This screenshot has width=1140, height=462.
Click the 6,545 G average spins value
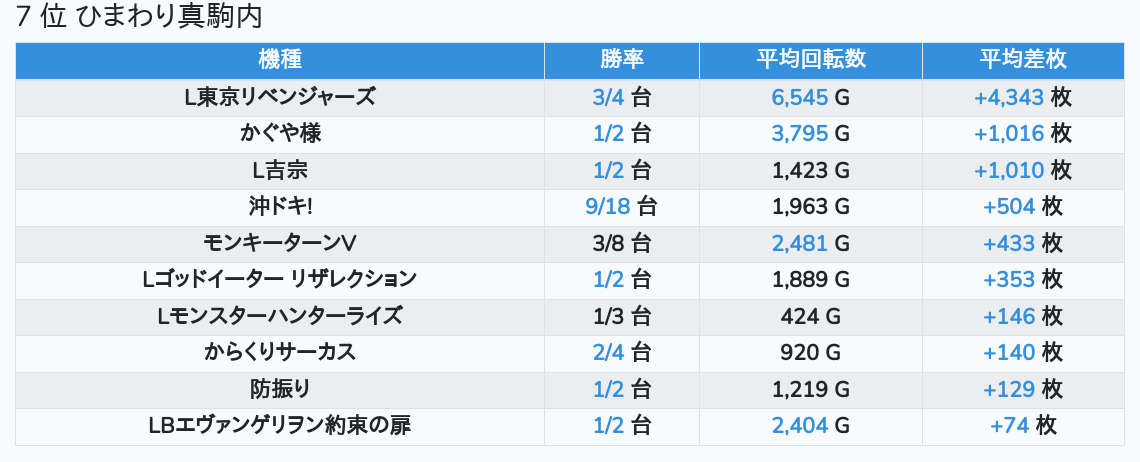(x=811, y=97)
